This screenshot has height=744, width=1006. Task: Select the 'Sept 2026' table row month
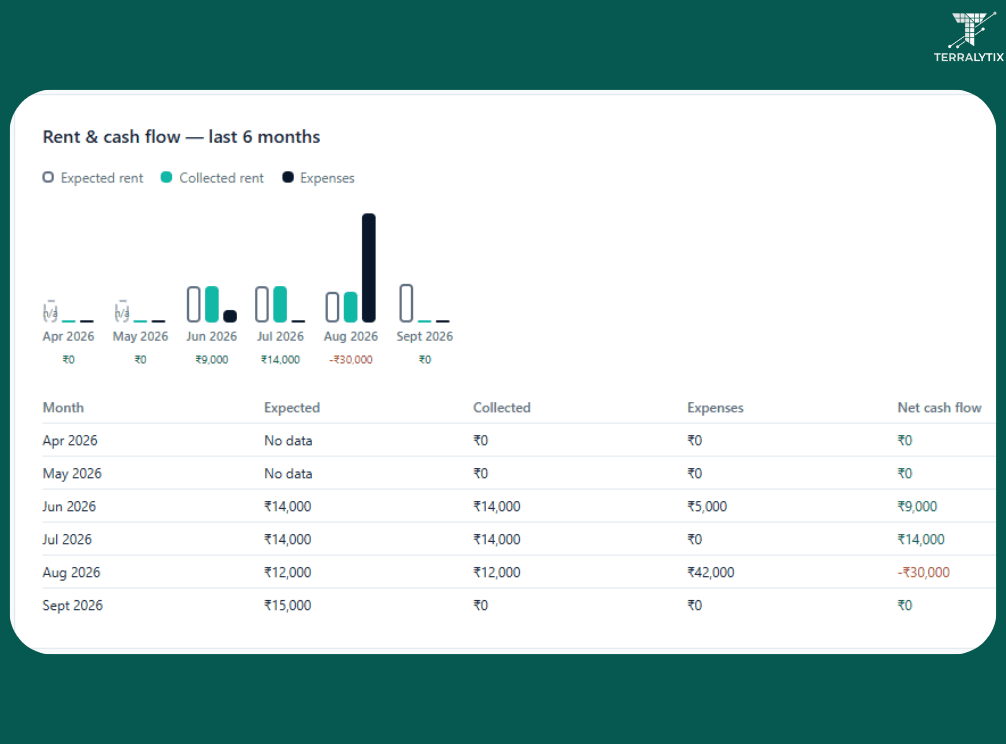[x=72, y=605]
